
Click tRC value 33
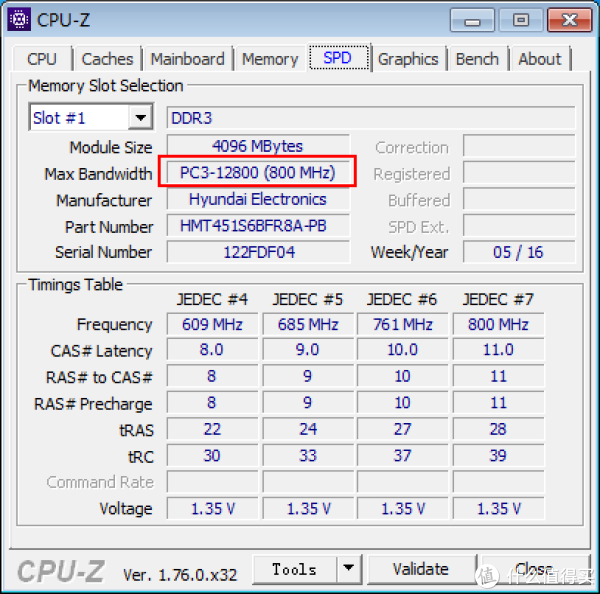pos(308,455)
